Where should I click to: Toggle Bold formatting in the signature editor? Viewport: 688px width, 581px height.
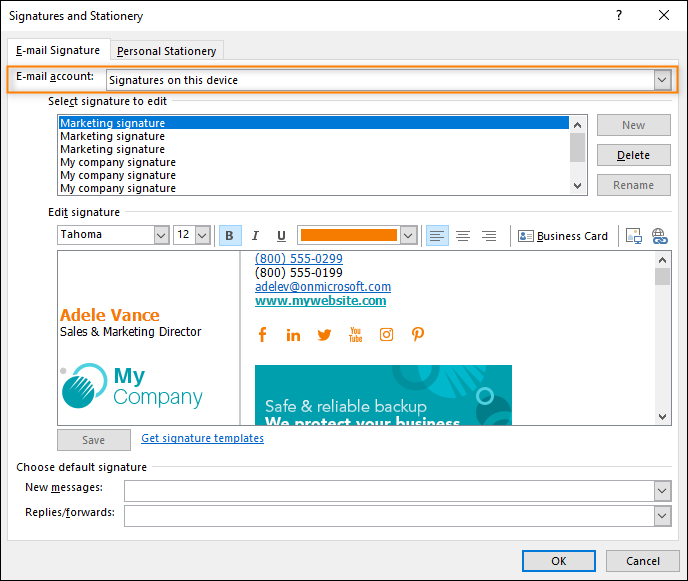(x=230, y=236)
